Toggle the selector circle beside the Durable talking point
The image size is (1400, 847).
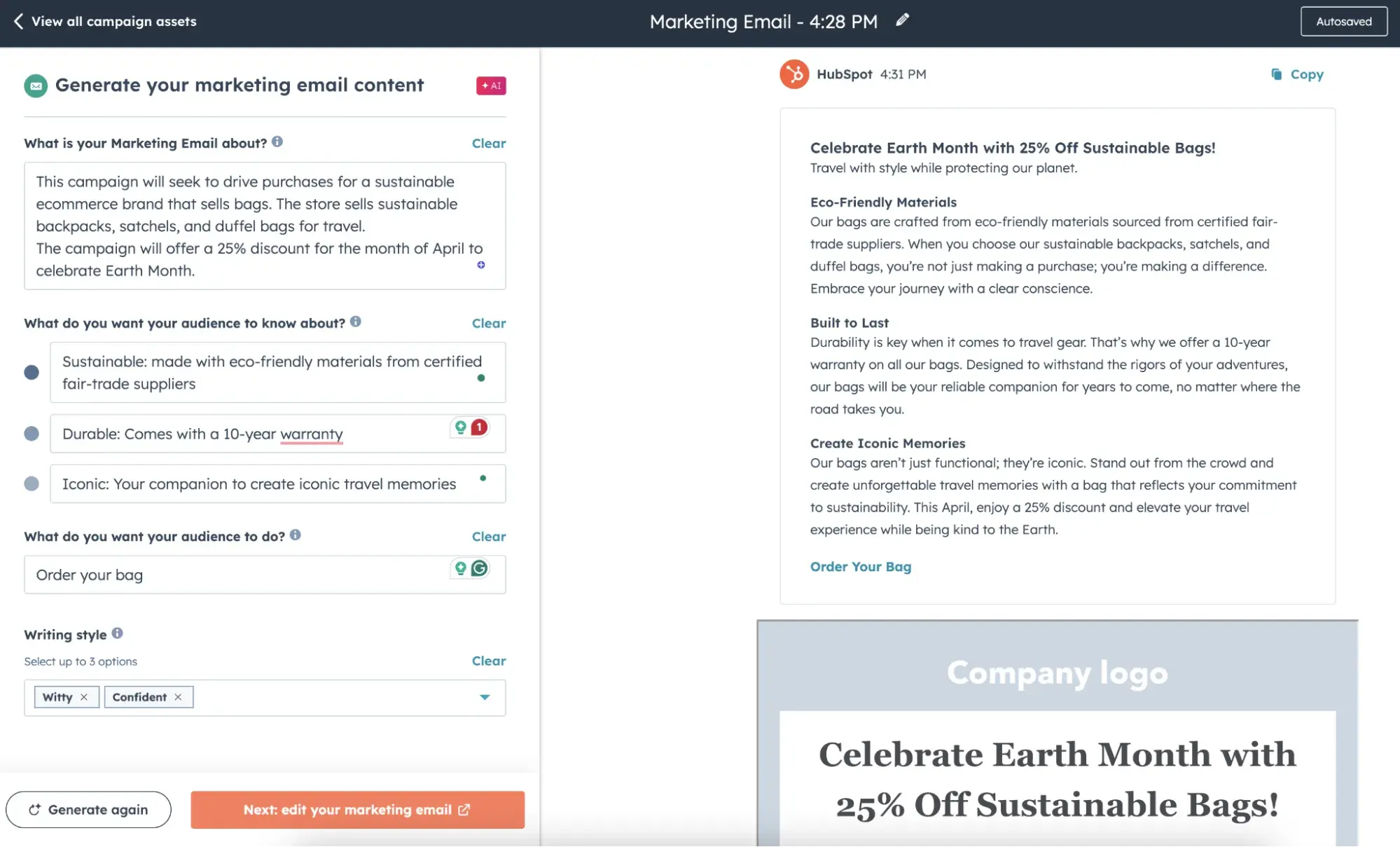pyautogui.click(x=32, y=433)
